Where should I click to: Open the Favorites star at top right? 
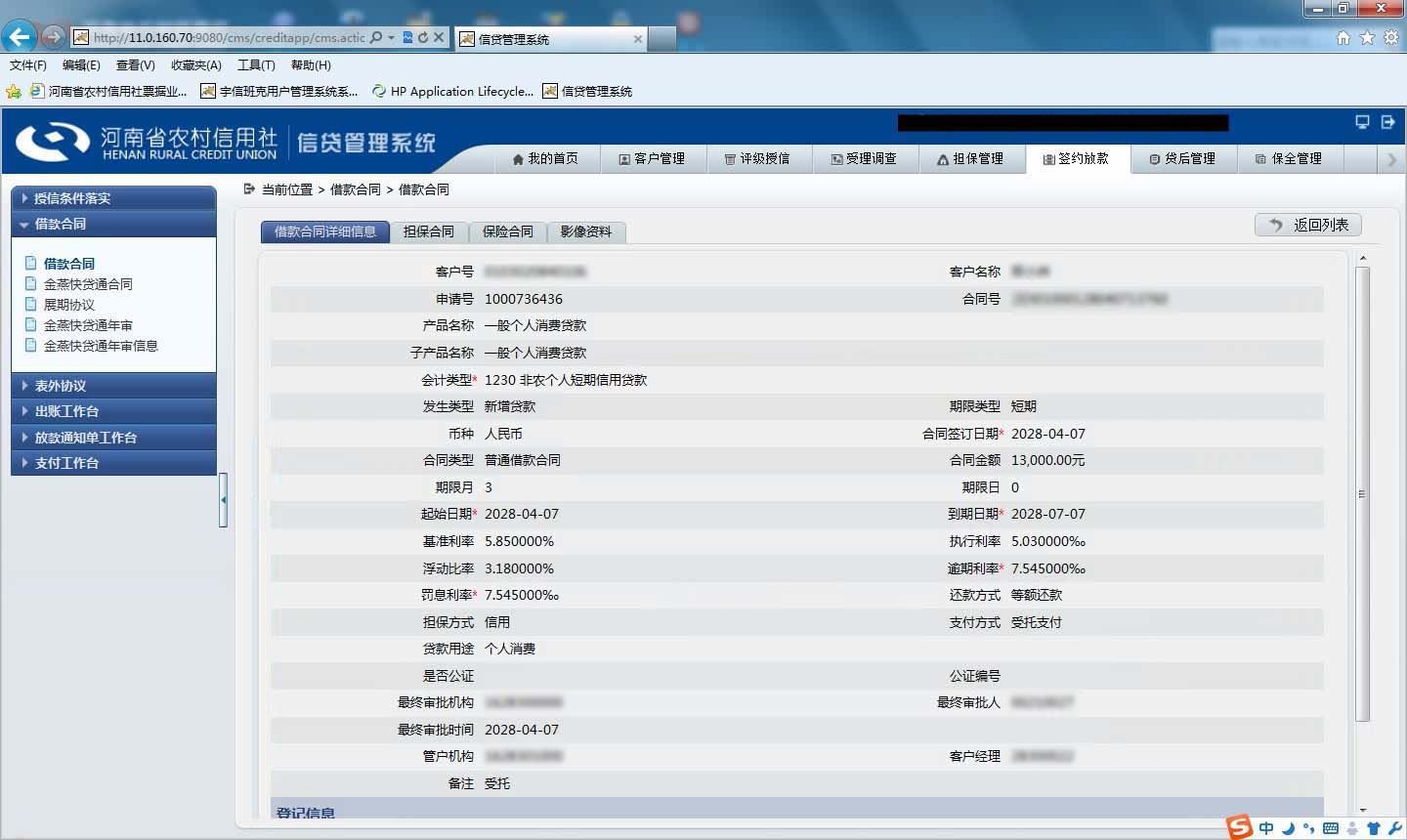[x=1367, y=38]
